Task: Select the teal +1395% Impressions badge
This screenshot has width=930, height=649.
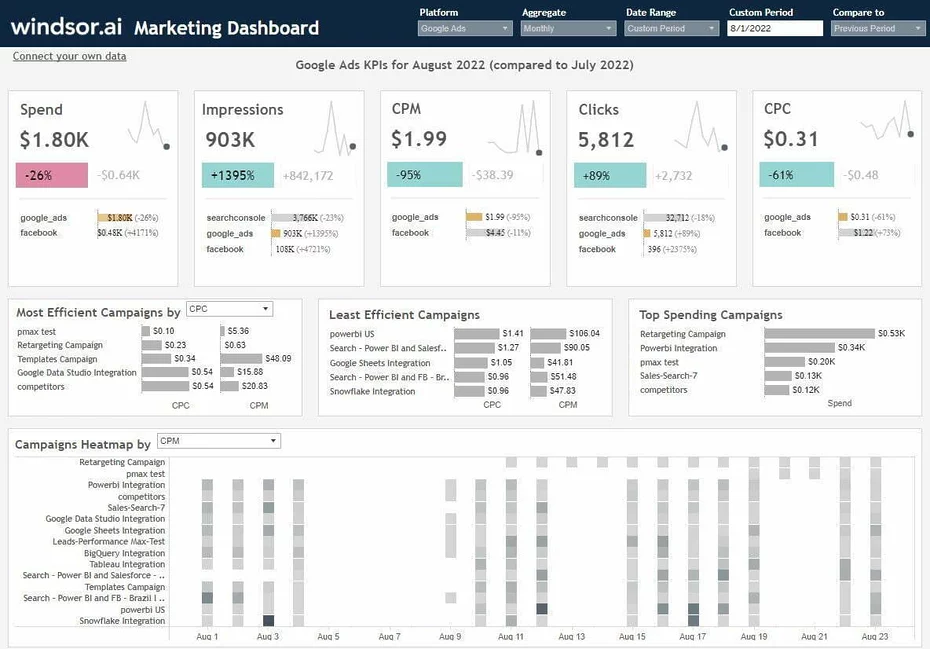Action: pyautogui.click(x=238, y=176)
